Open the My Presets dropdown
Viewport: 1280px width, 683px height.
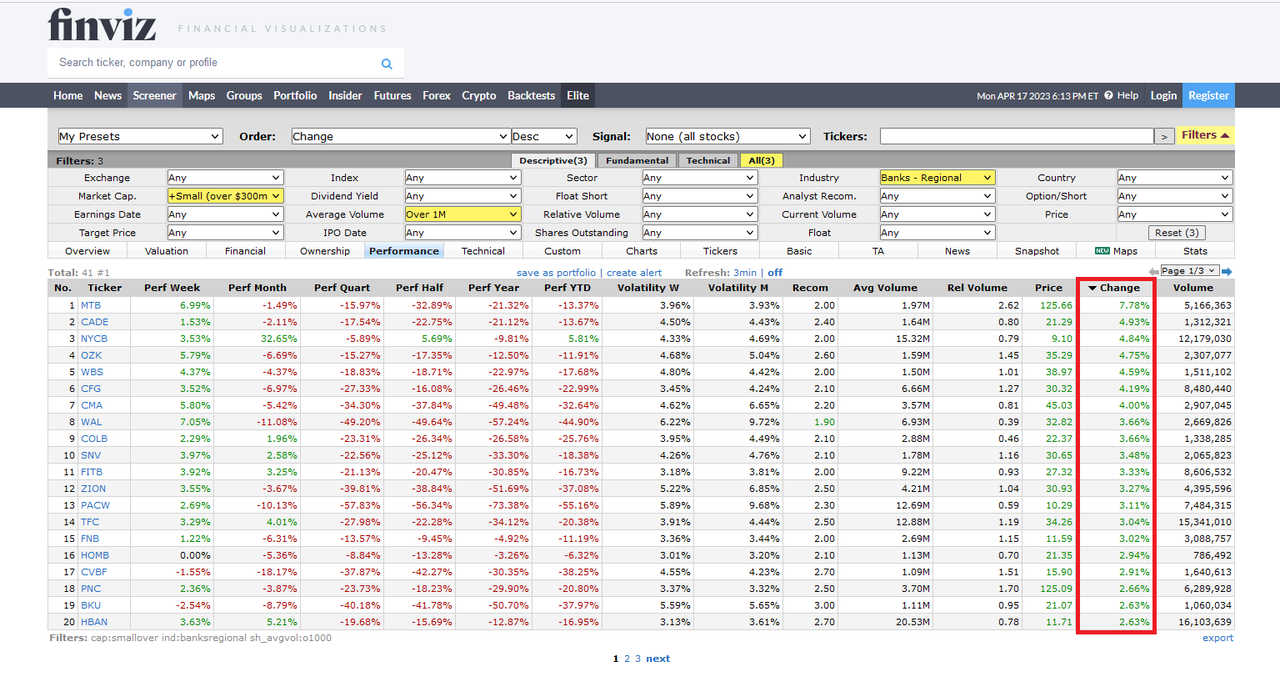coord(139,137)
